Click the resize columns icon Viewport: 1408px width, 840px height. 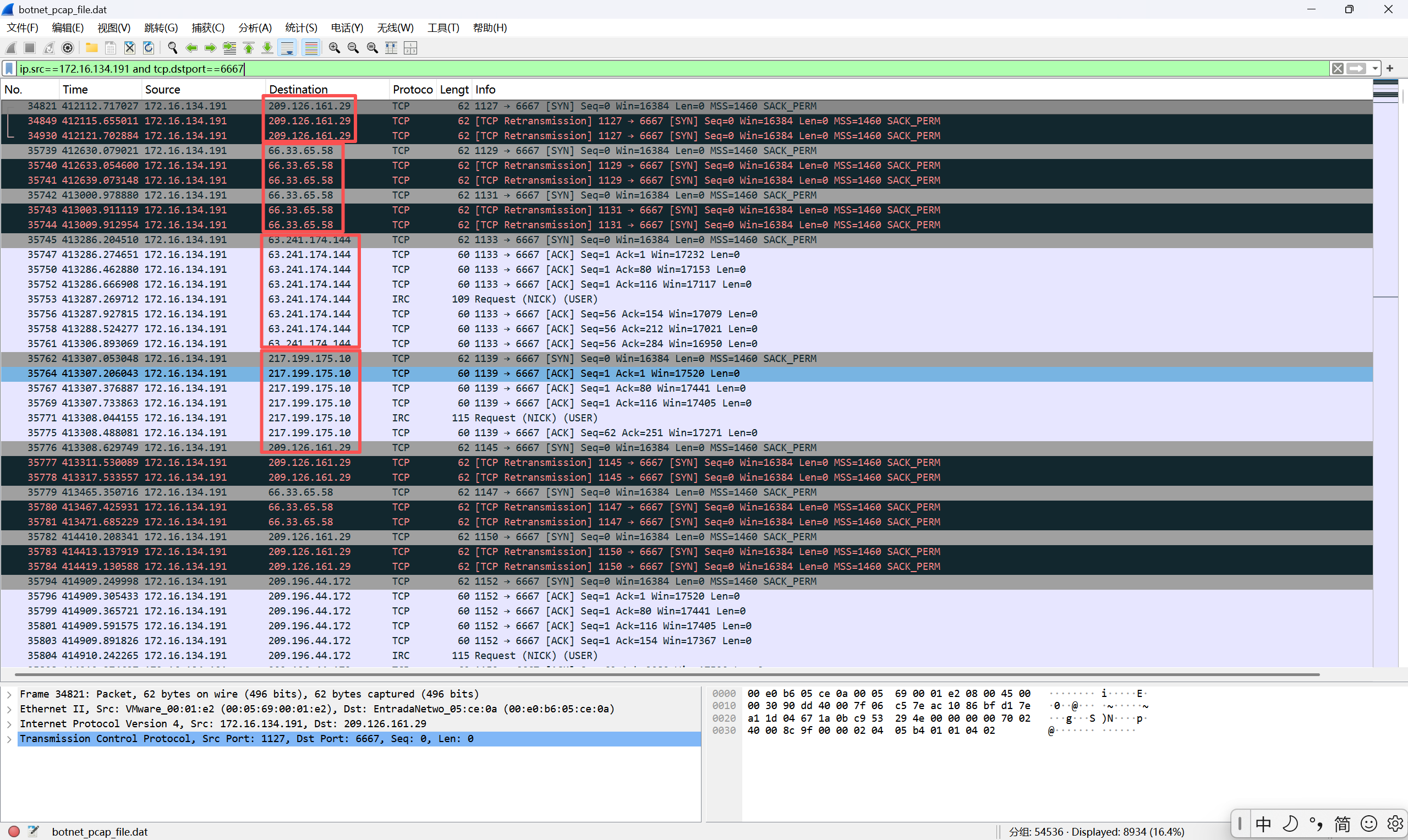click(x=391, y=48)
